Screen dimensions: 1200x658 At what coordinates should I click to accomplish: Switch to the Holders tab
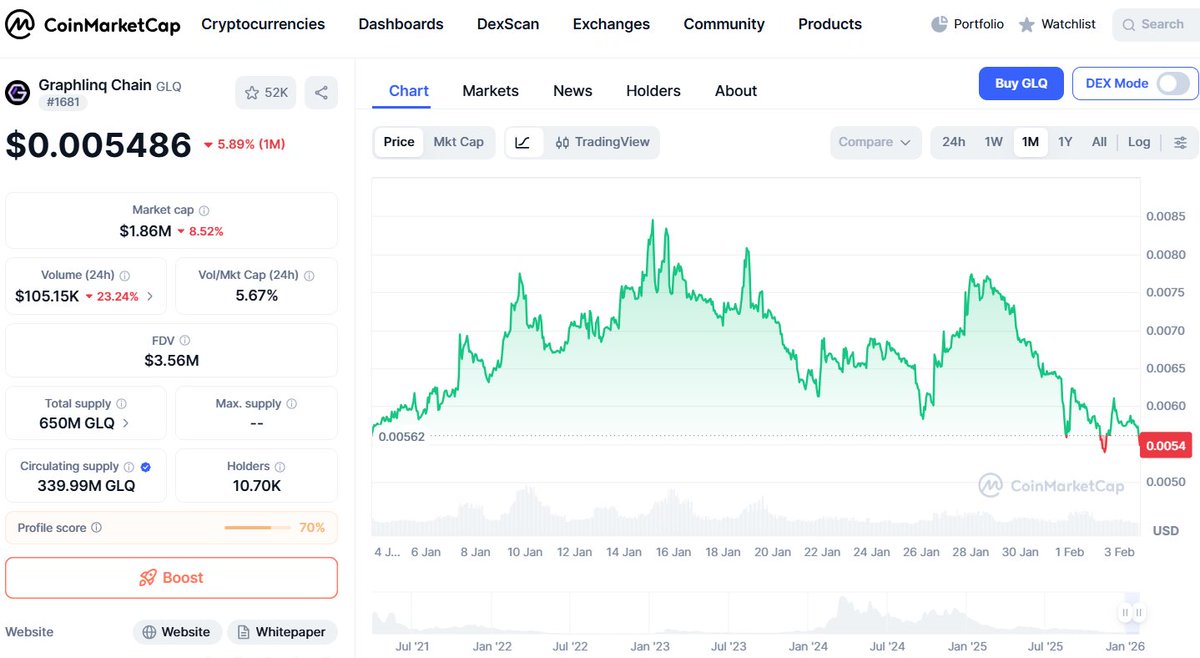tap(653, 91)
